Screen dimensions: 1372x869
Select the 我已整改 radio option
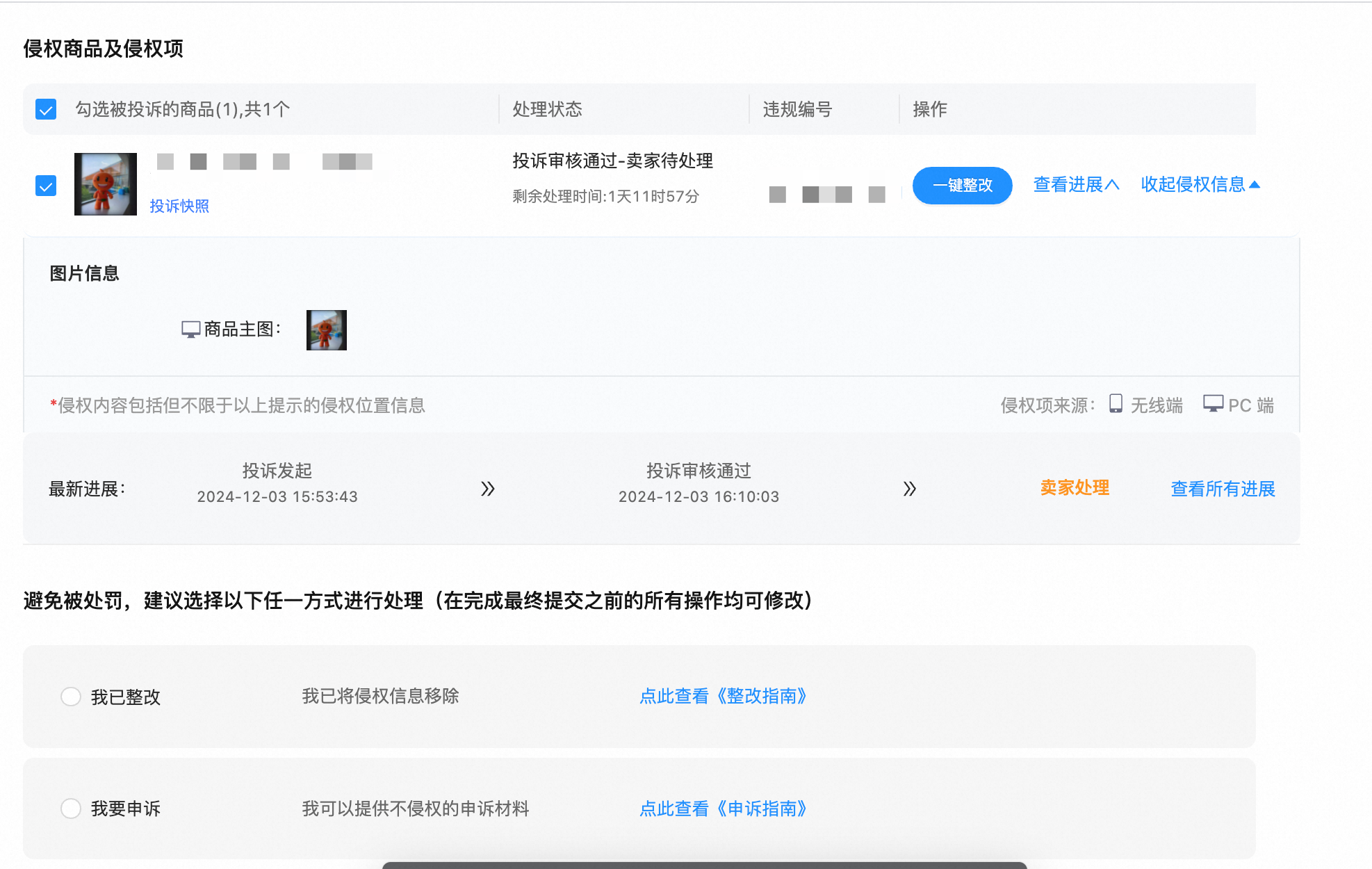pyautogui.click(x=71, y=697)
